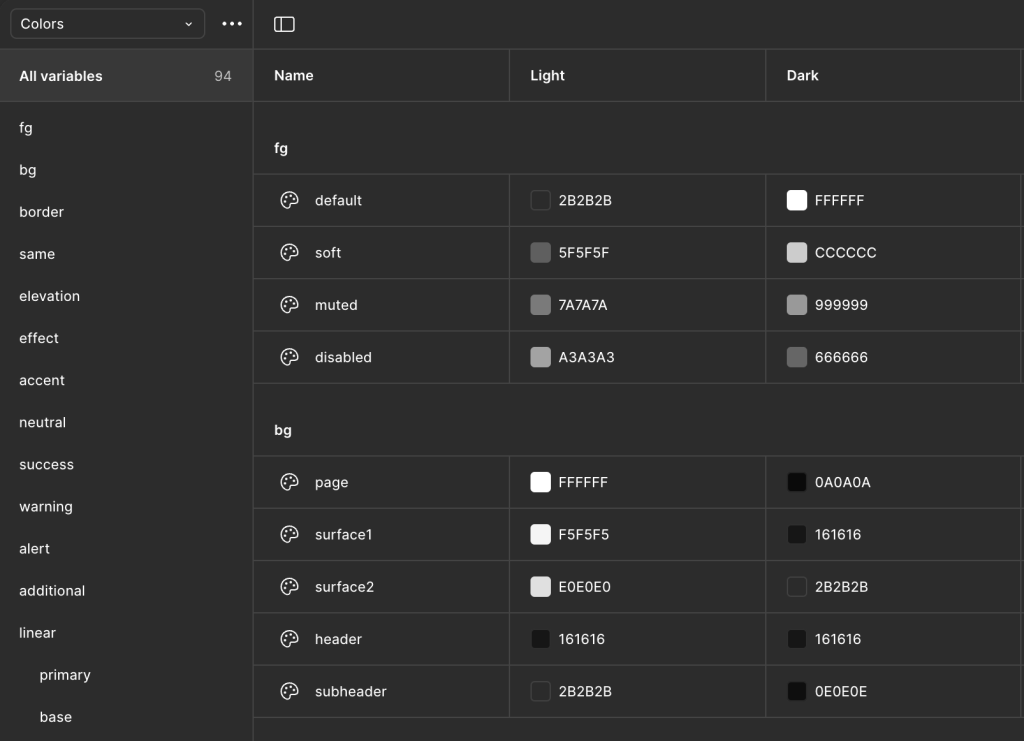Click the Light mode column header
Viewport: 1024px width, 741px height.
[x=548, y=75]
